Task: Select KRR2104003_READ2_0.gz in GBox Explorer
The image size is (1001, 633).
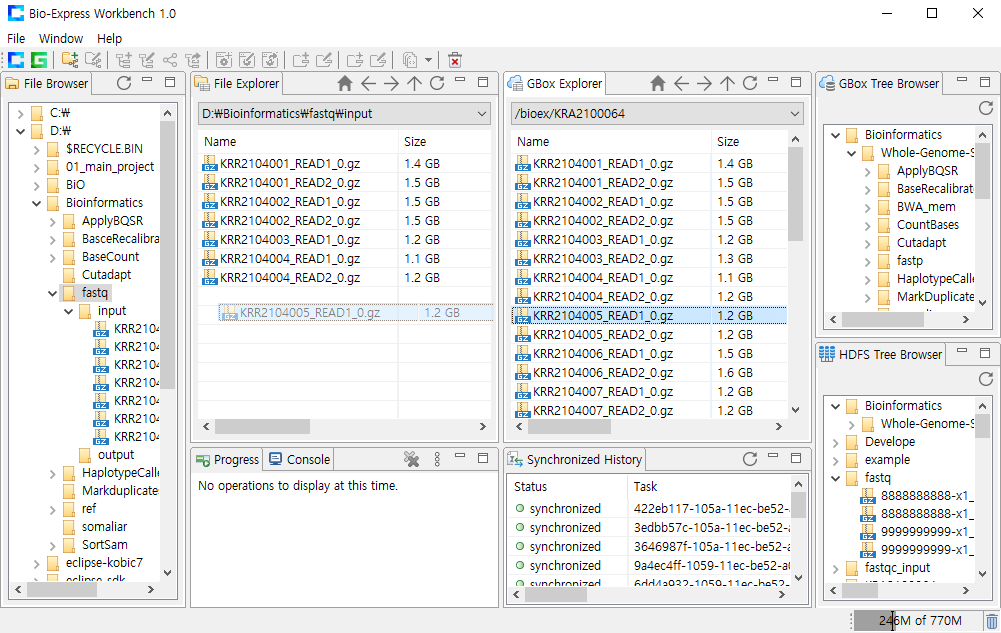Action: (603, 258)
